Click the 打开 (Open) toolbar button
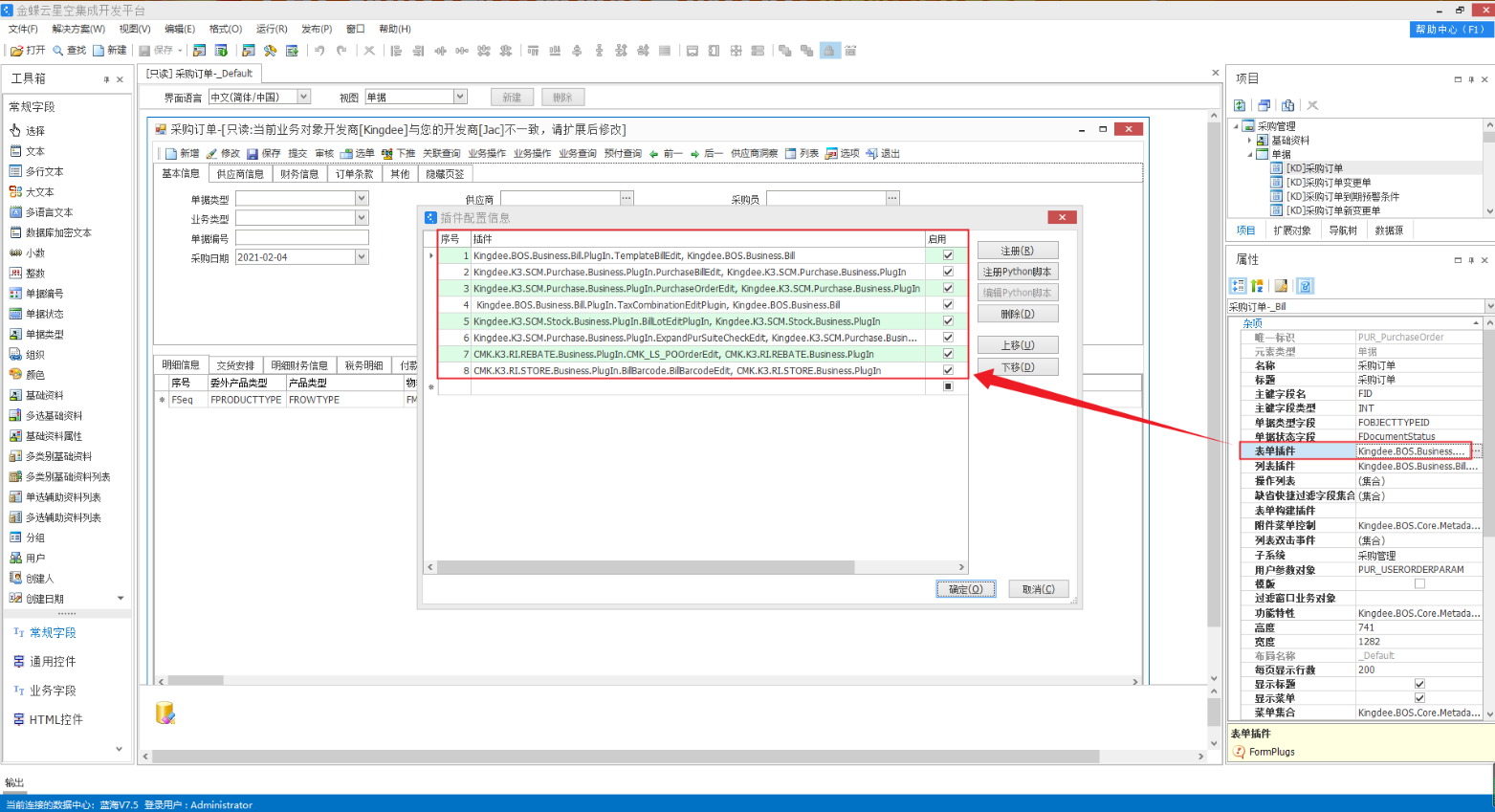The image size is (1495, 812). click(28, 50)
